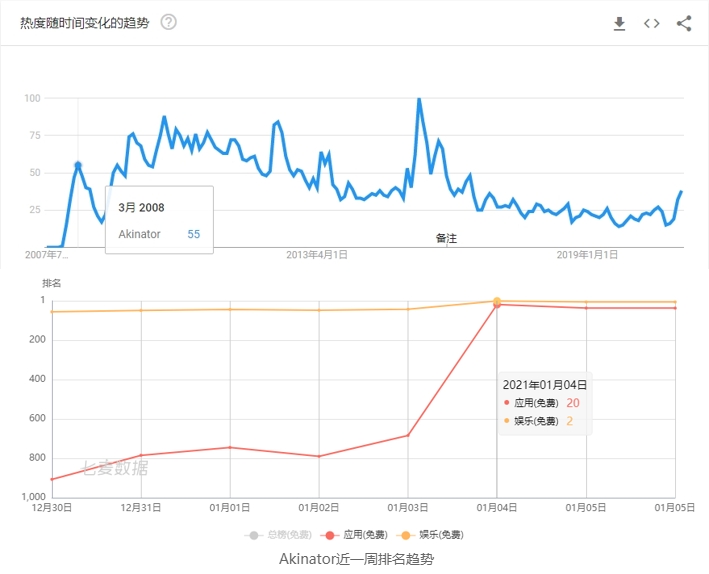Click the 2019年1月1日 axis label
This screenshot has width=709, height=574.
pyautogui.click(x=587, y=255)
